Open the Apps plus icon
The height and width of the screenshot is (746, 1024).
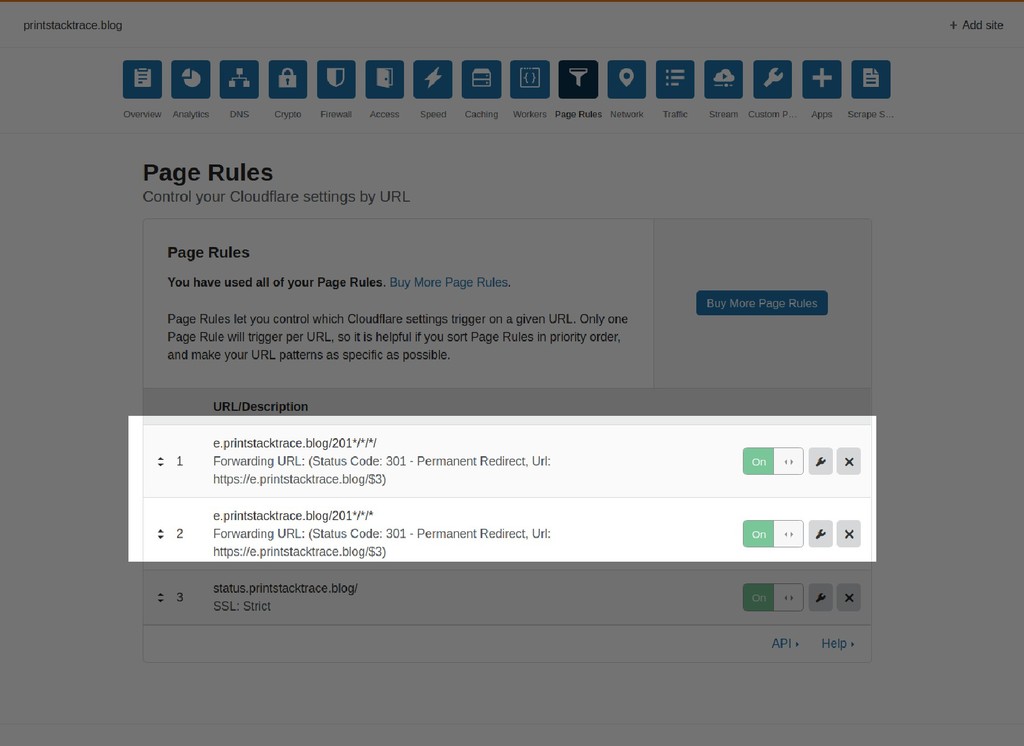pyautogui.click(x=822, y=79)
